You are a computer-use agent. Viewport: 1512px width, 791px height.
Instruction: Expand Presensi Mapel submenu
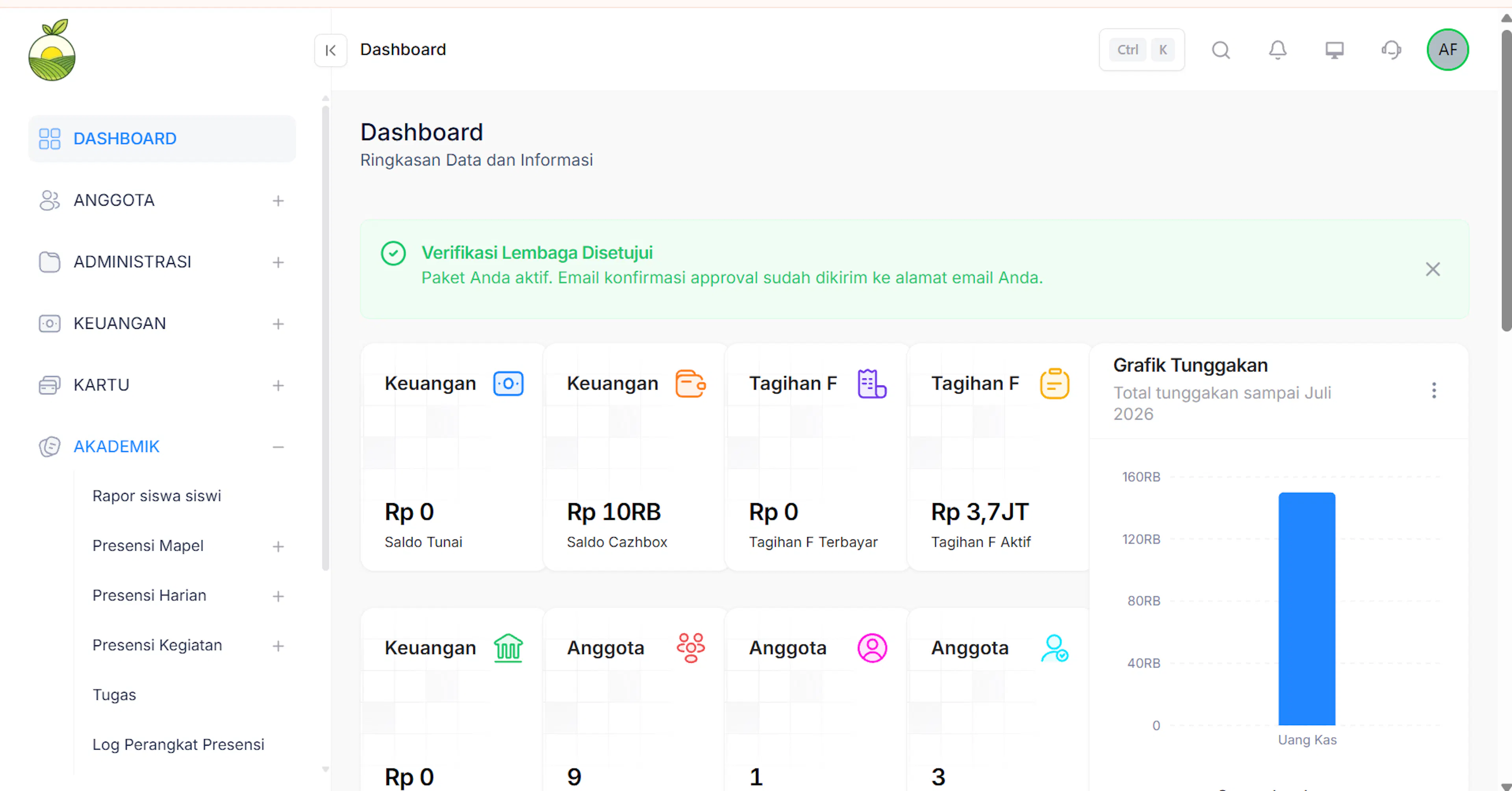(x=278, y=546)
